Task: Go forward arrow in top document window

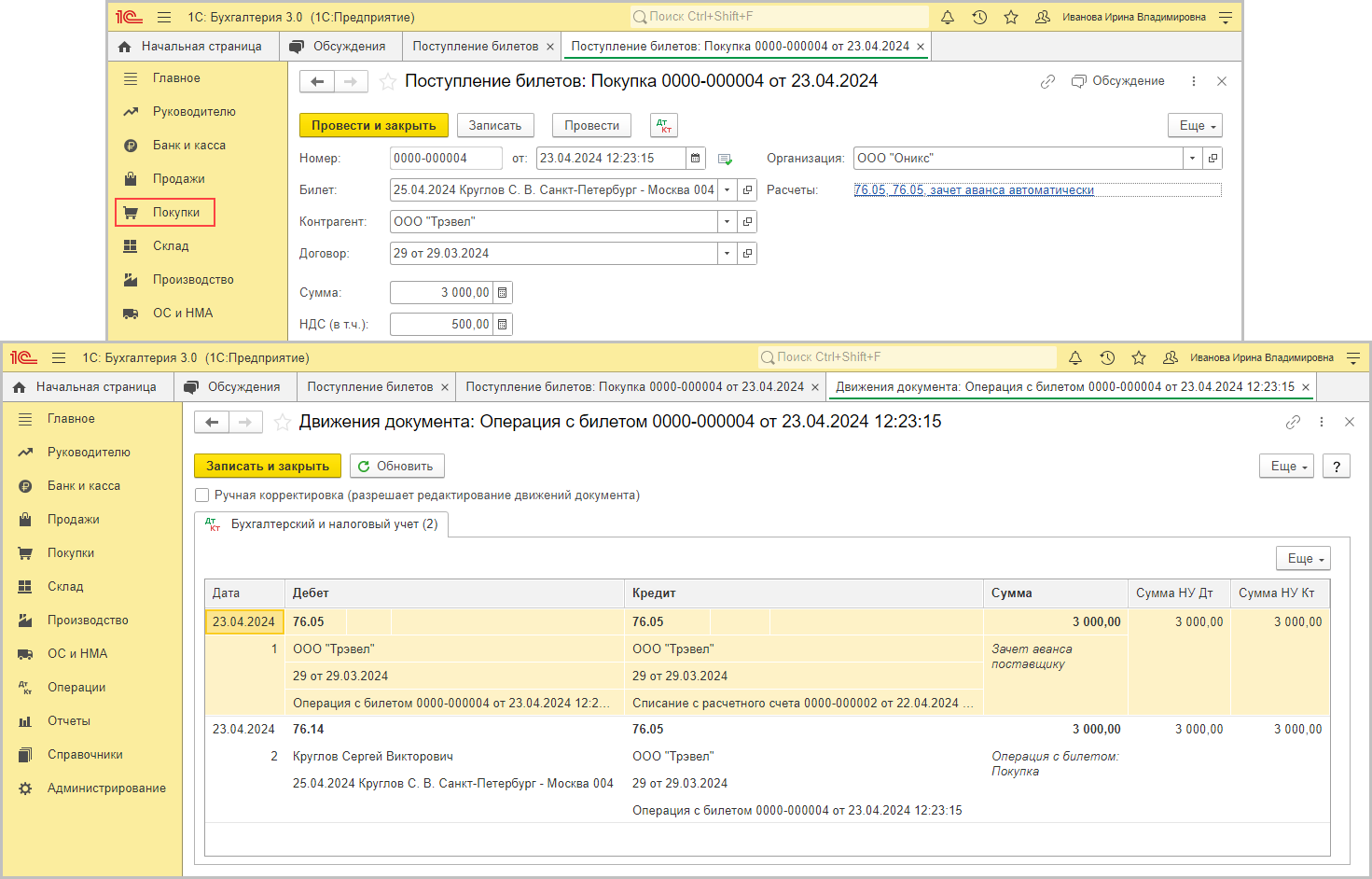Action: coord(351,82)
